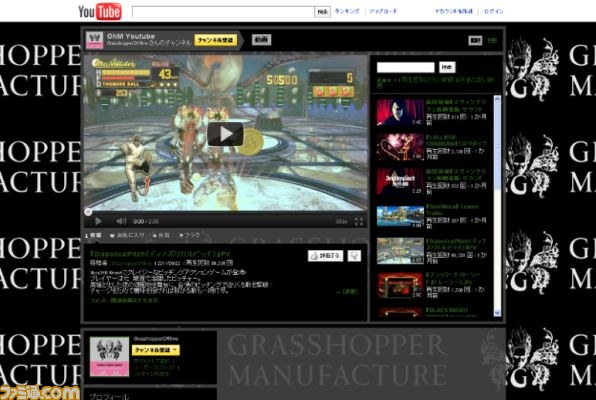Switch to grid view icon in channel bar
The height and width of the screenshot is (400, 596).
pyautogui.click(x=492, y=40)
